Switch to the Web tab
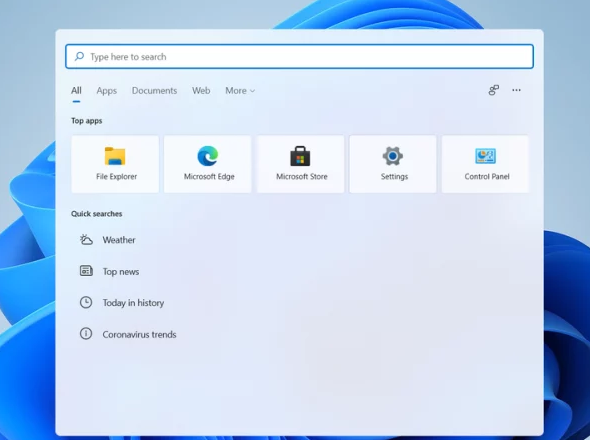Viewport: 590px width, 440px height. pyautogui.click(x=201, y=90)
